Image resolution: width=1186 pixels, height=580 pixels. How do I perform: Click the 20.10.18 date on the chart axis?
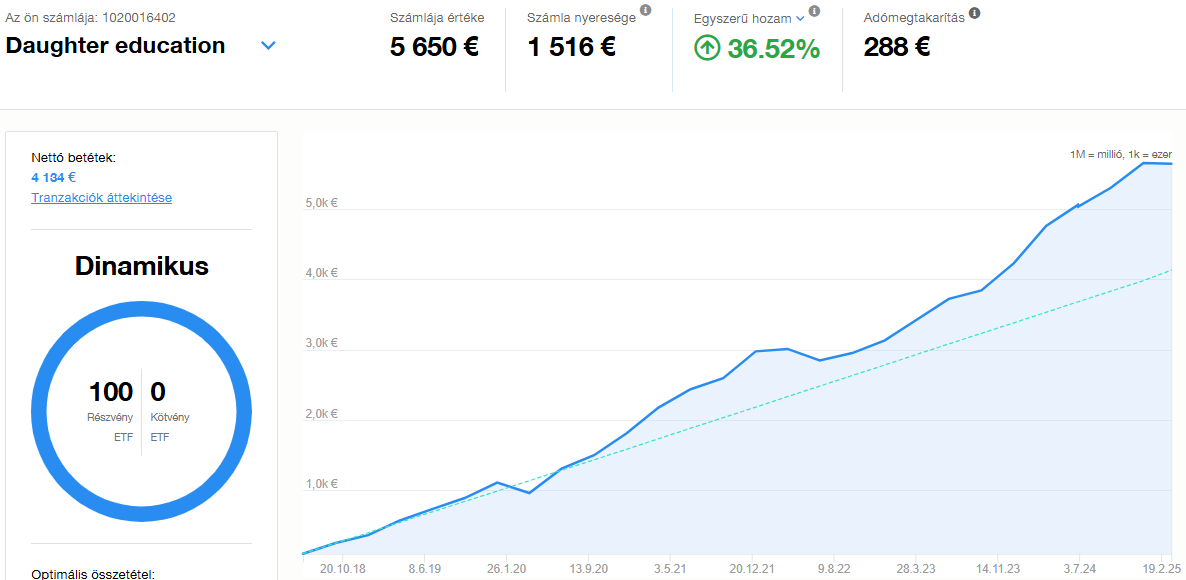point(341,569)
